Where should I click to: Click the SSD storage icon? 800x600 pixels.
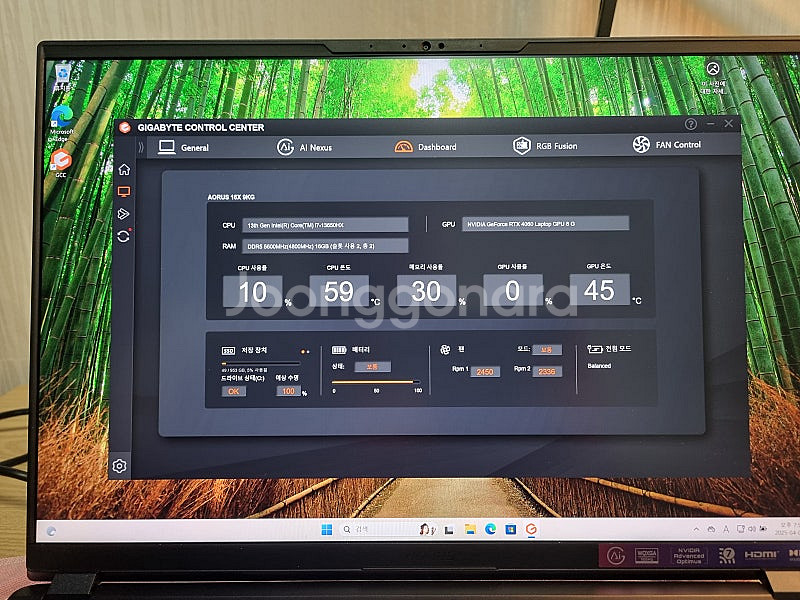[228, 351]
